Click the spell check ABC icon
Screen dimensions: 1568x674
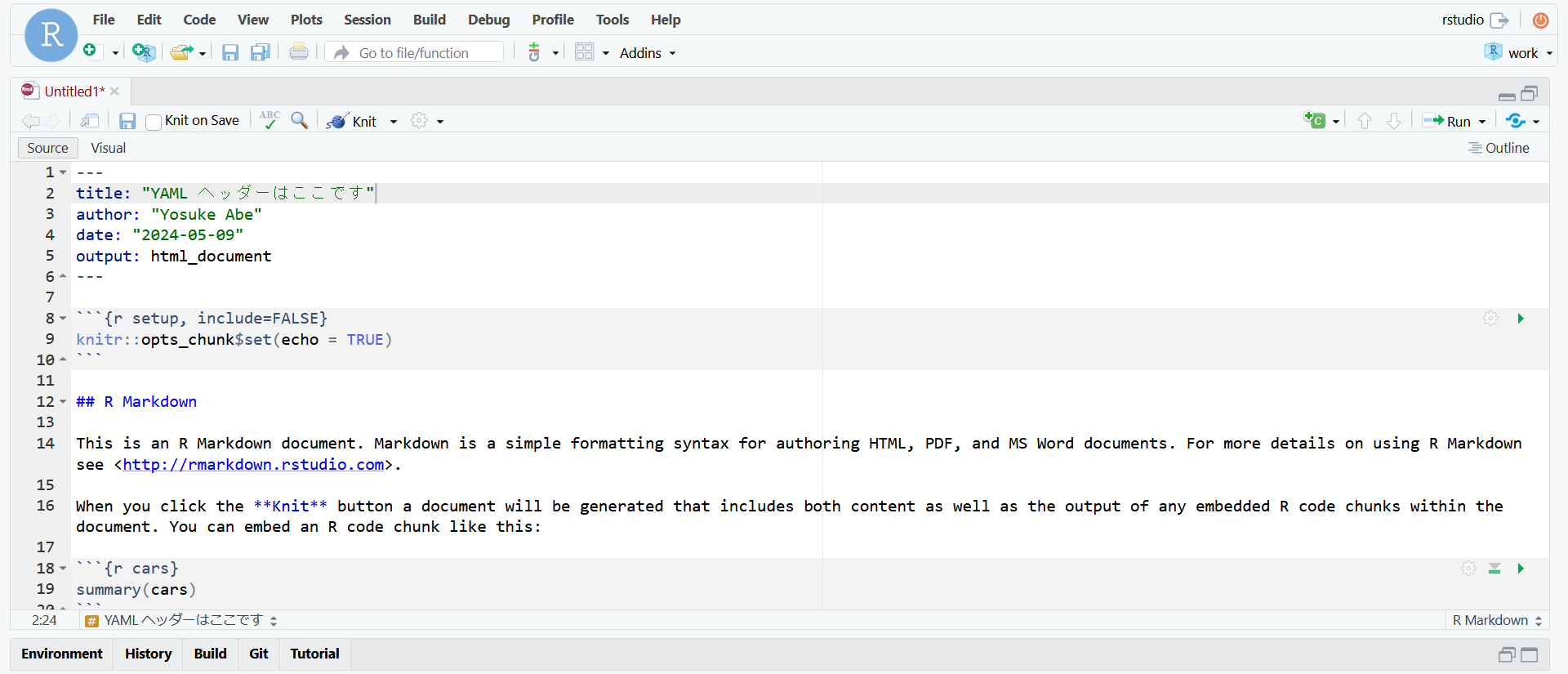pos(269,120)
